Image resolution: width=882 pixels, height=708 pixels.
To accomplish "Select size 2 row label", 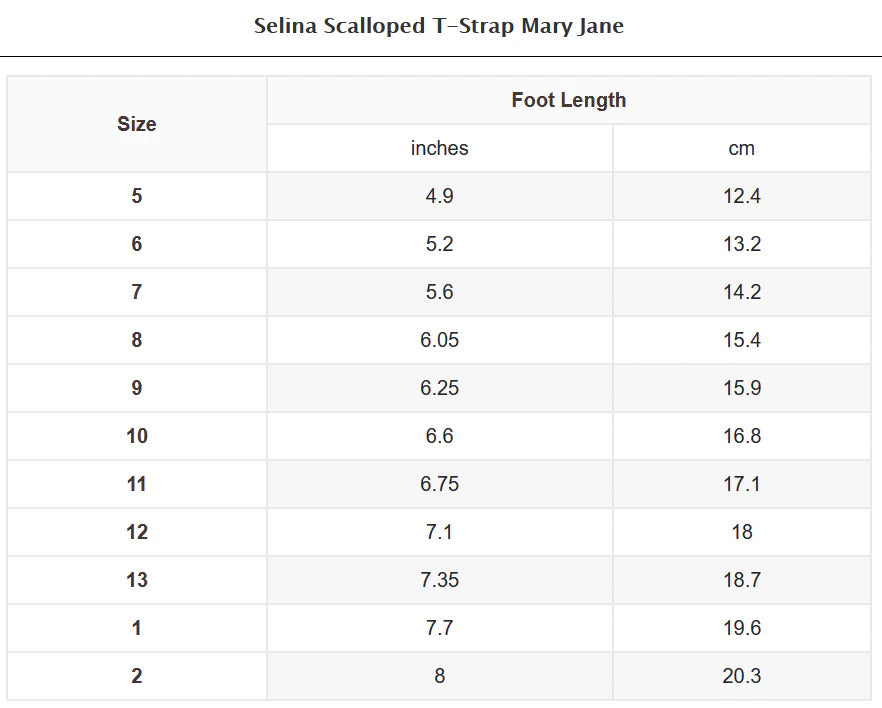I will (x=137, y=676).
